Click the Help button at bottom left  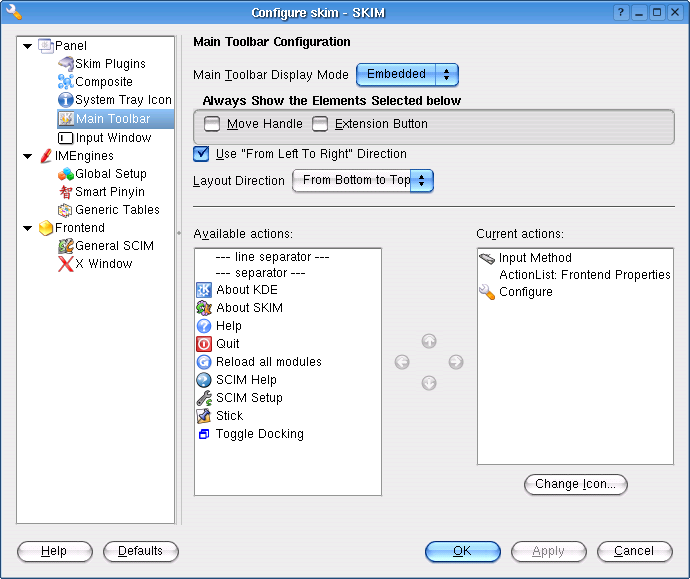coord(55,551)
